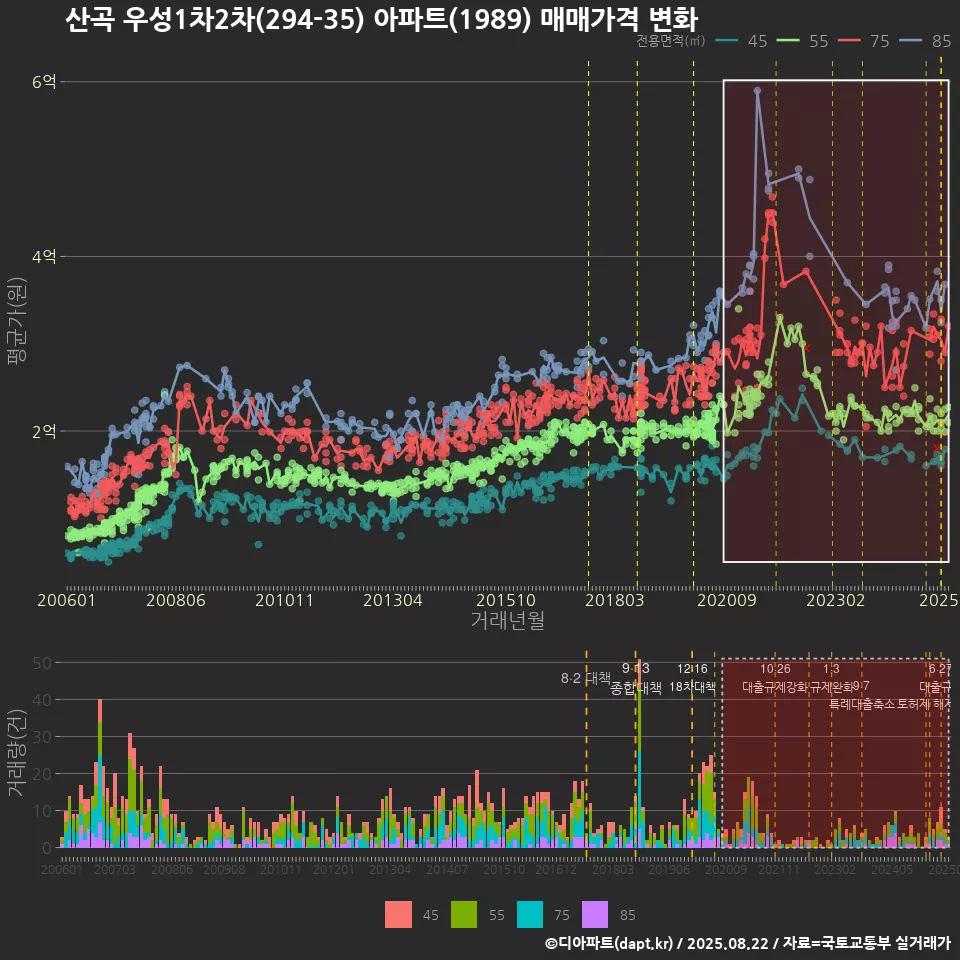
Task: Click '201011' on the price chart x-axis
Action: pos(284,600)
